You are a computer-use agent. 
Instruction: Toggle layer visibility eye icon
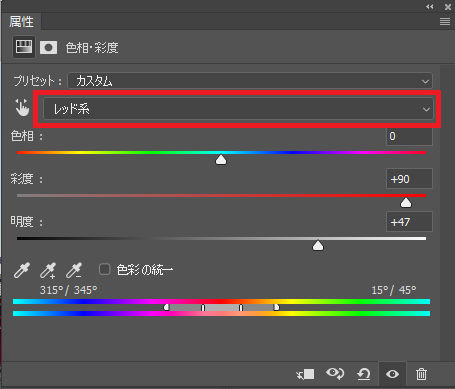click(392, 374)
